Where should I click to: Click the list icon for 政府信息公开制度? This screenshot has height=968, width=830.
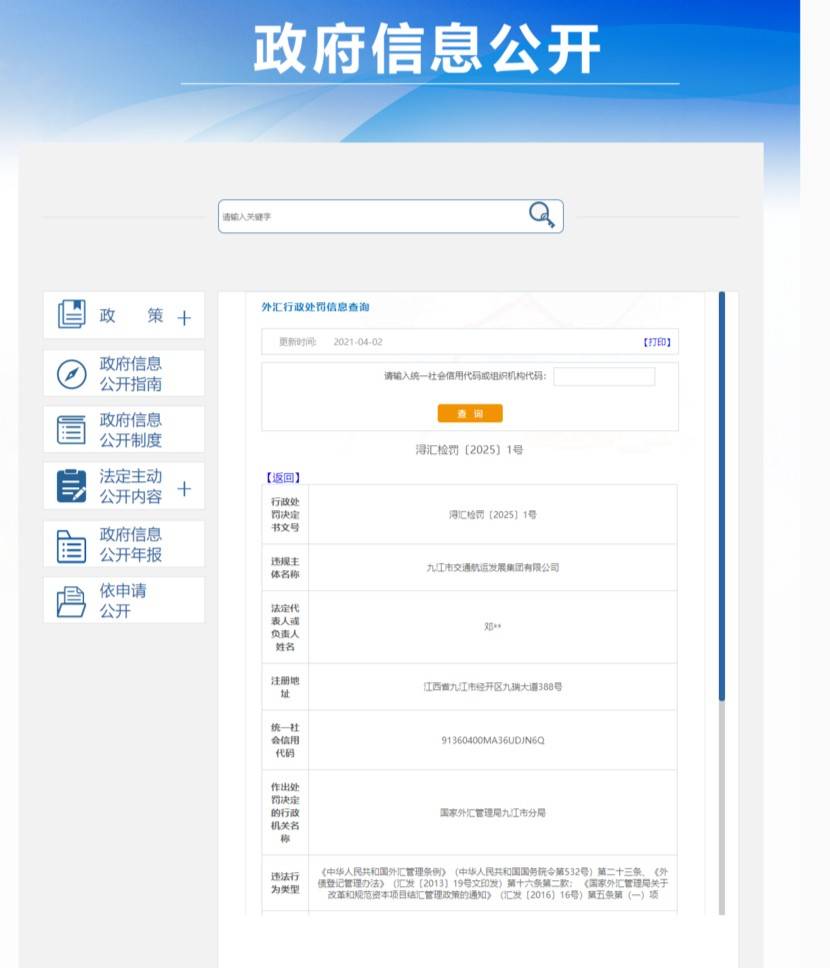[72, 430]
